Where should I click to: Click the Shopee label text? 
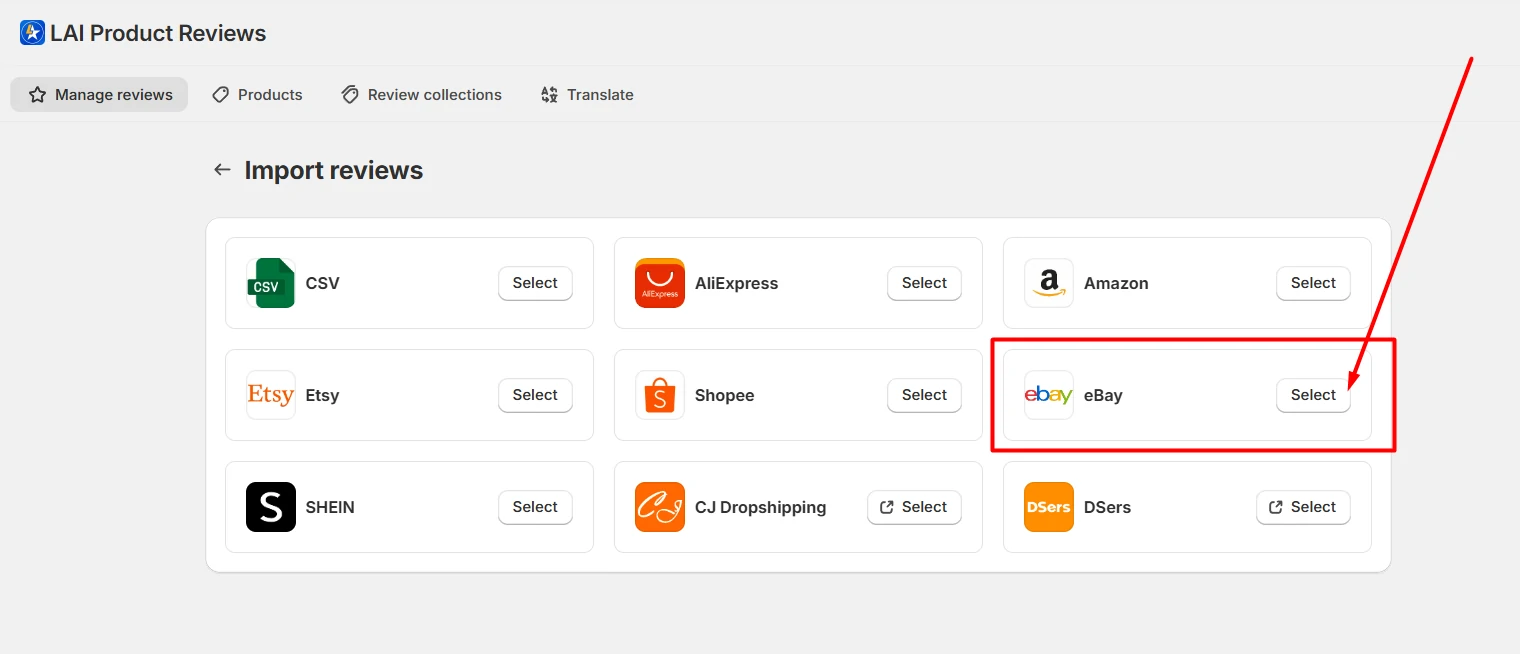click(725, 395)
